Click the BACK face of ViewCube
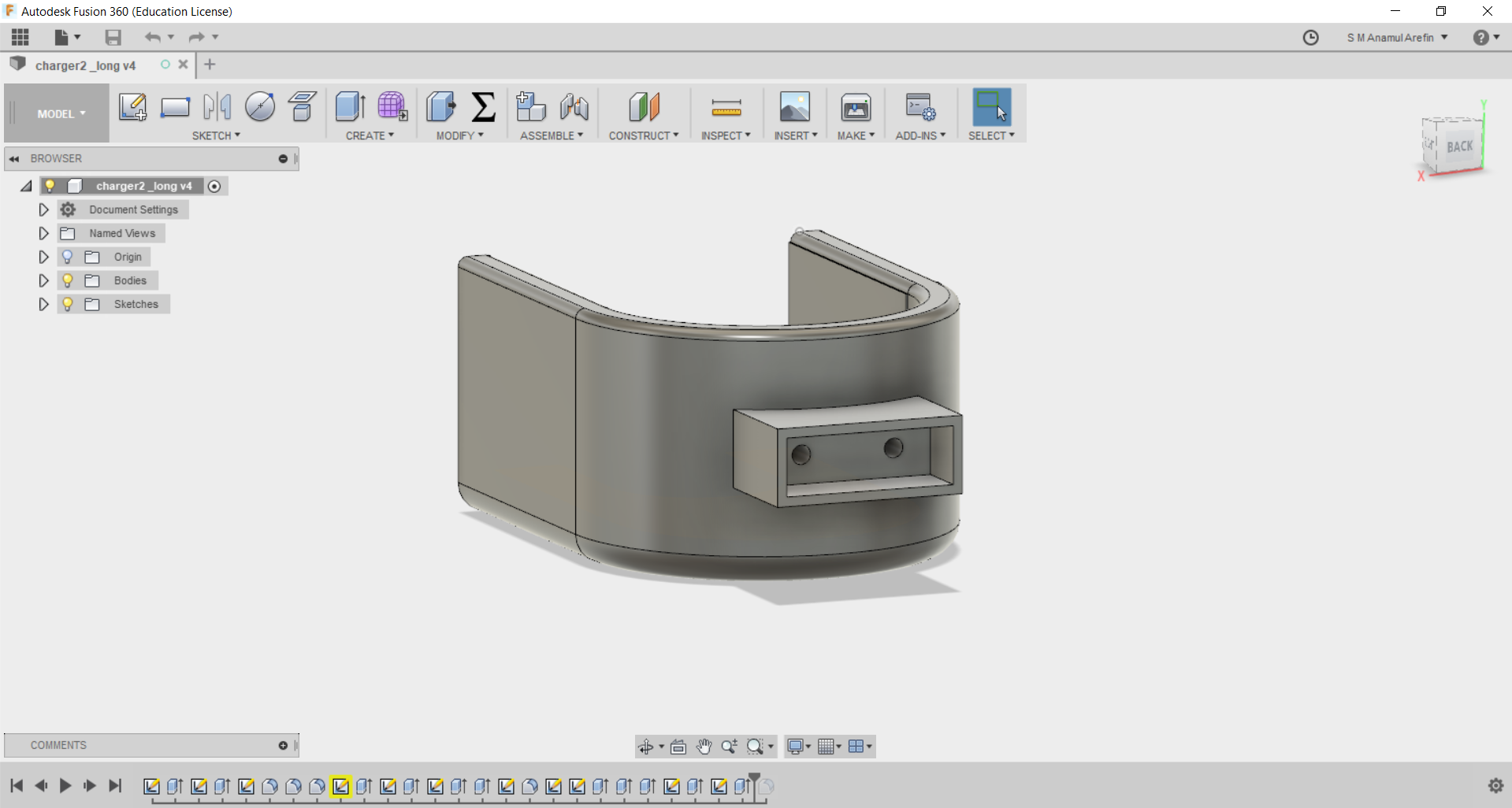Image resolution: width=1512 pixels, height=808 pixels. click(1459, 146)
